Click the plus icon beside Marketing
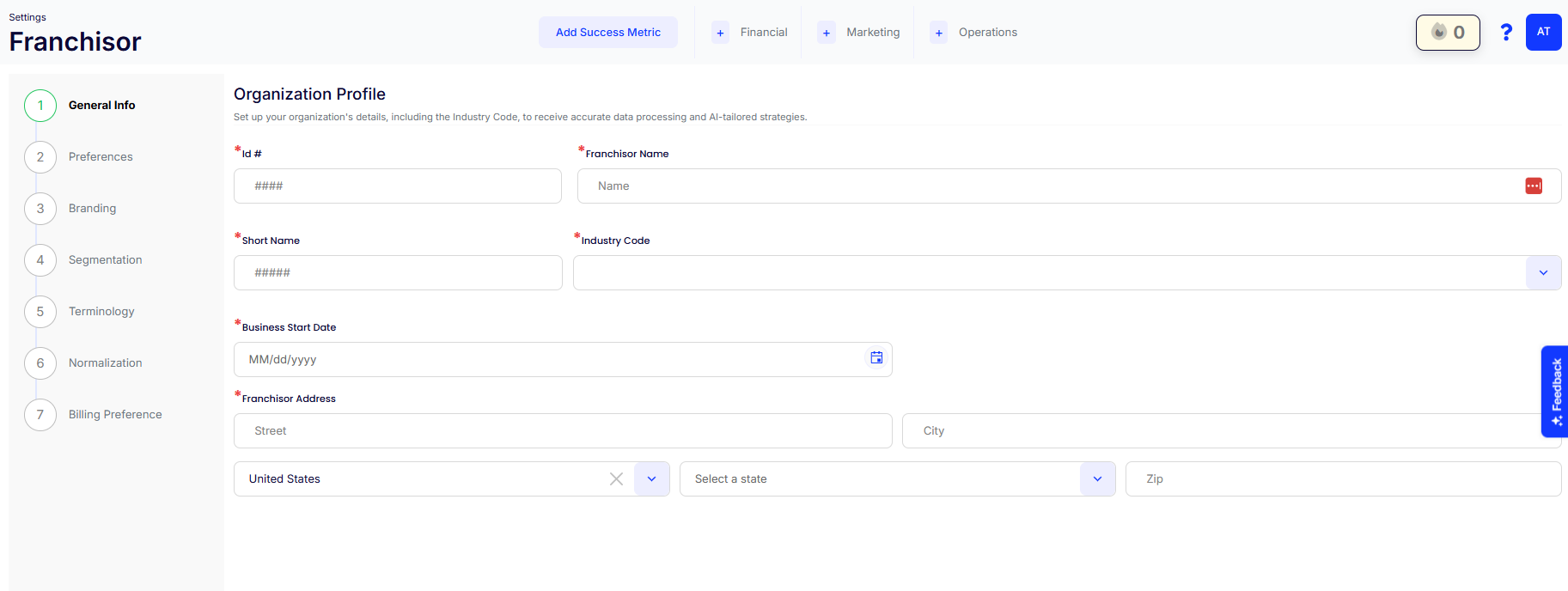Screen dimensions: 1568x591 826,34
